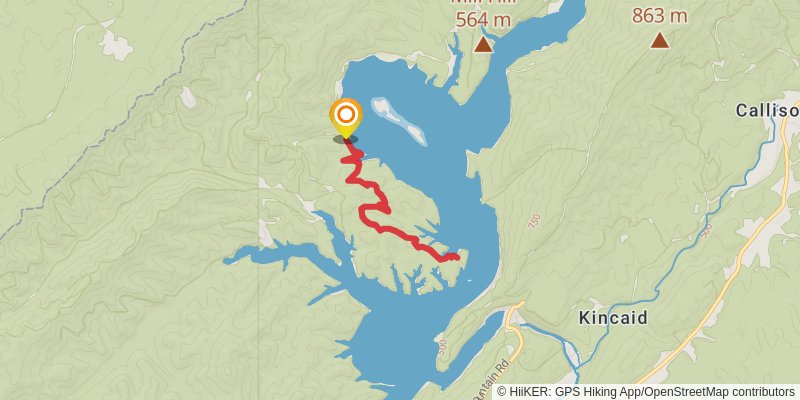Click the lake's western narrow arm
Screen dimensions: 800x400
[276, 253]
